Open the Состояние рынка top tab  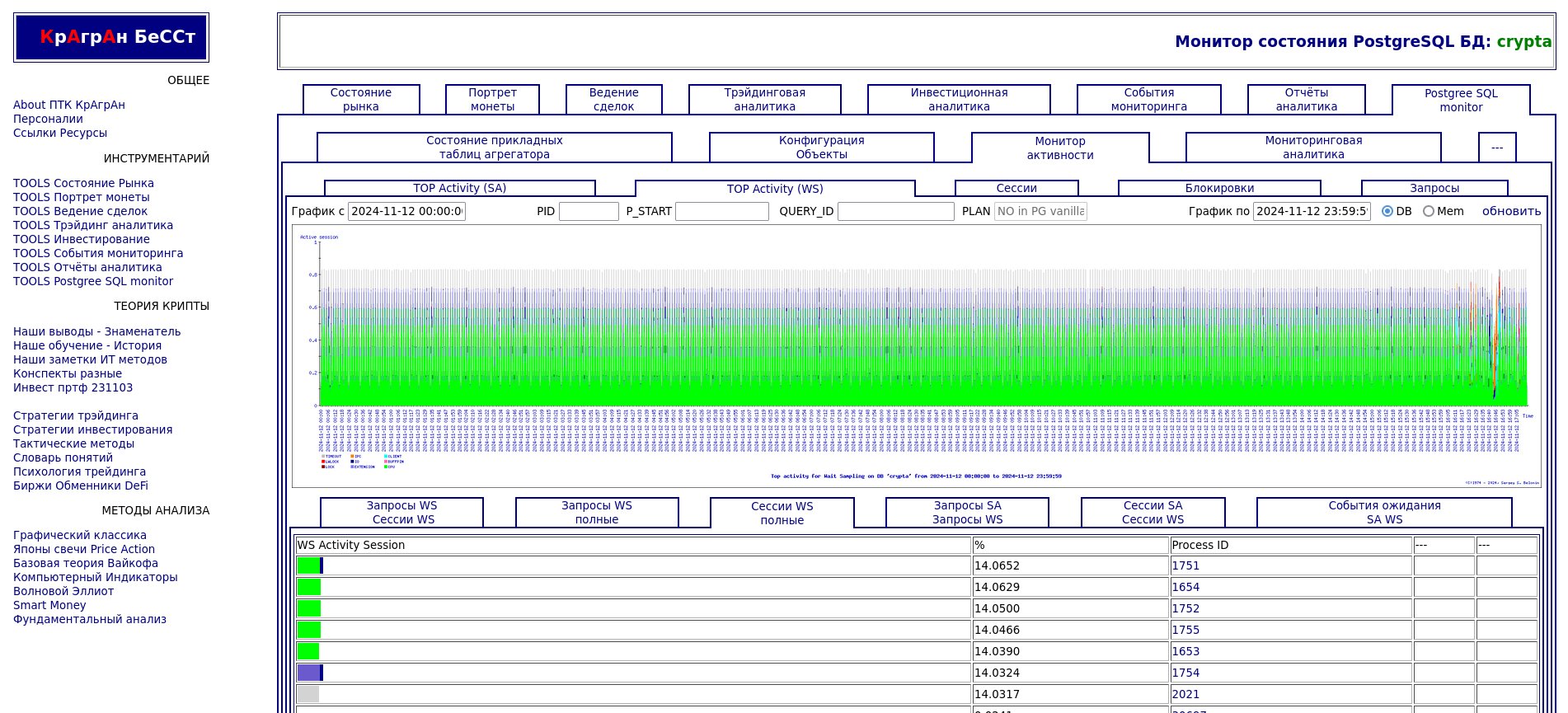coord(361,100)
